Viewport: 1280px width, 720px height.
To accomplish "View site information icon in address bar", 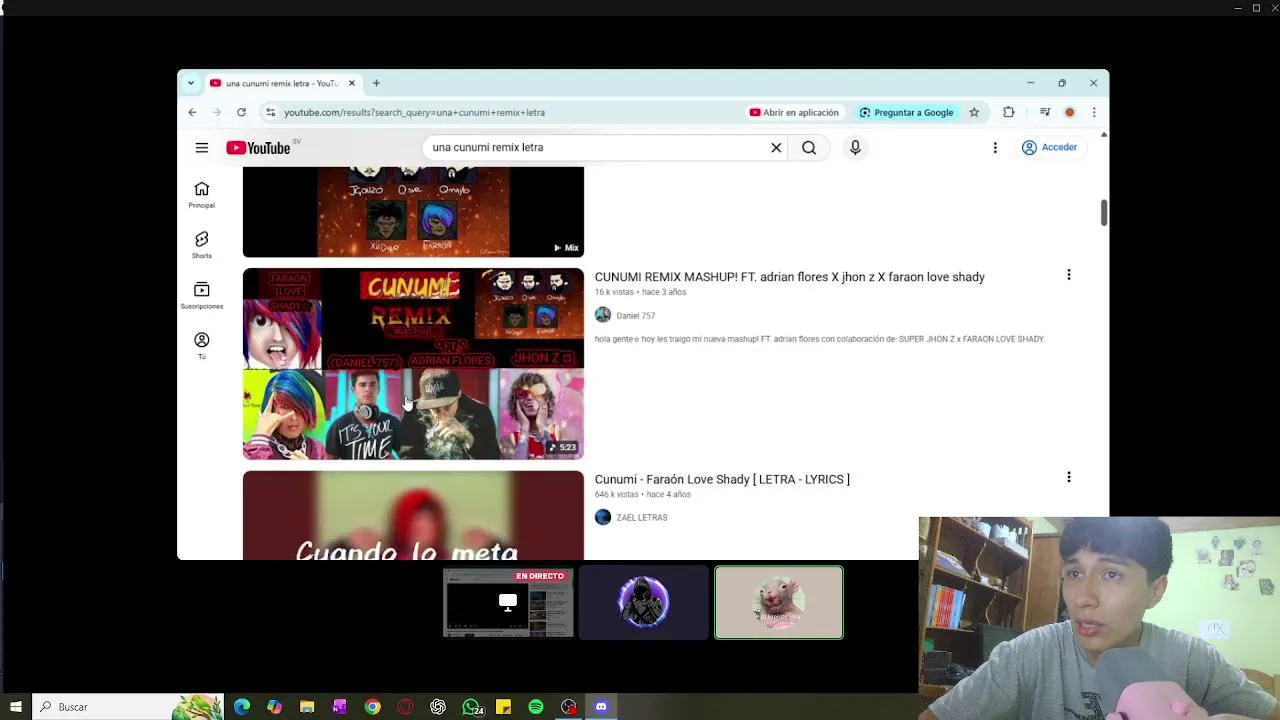I will [270, 112].
